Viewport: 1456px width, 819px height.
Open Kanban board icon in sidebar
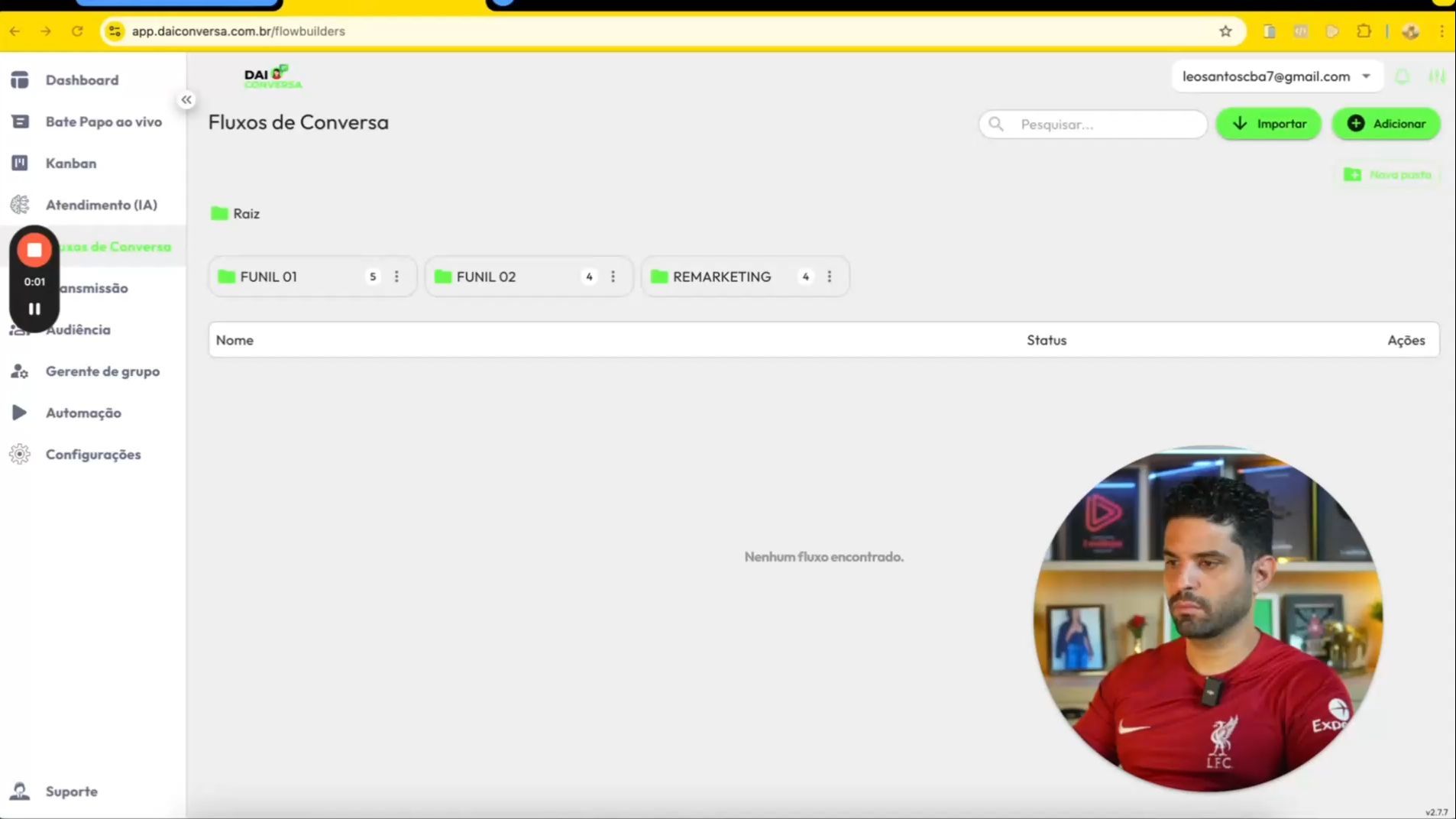click(20, 163)
